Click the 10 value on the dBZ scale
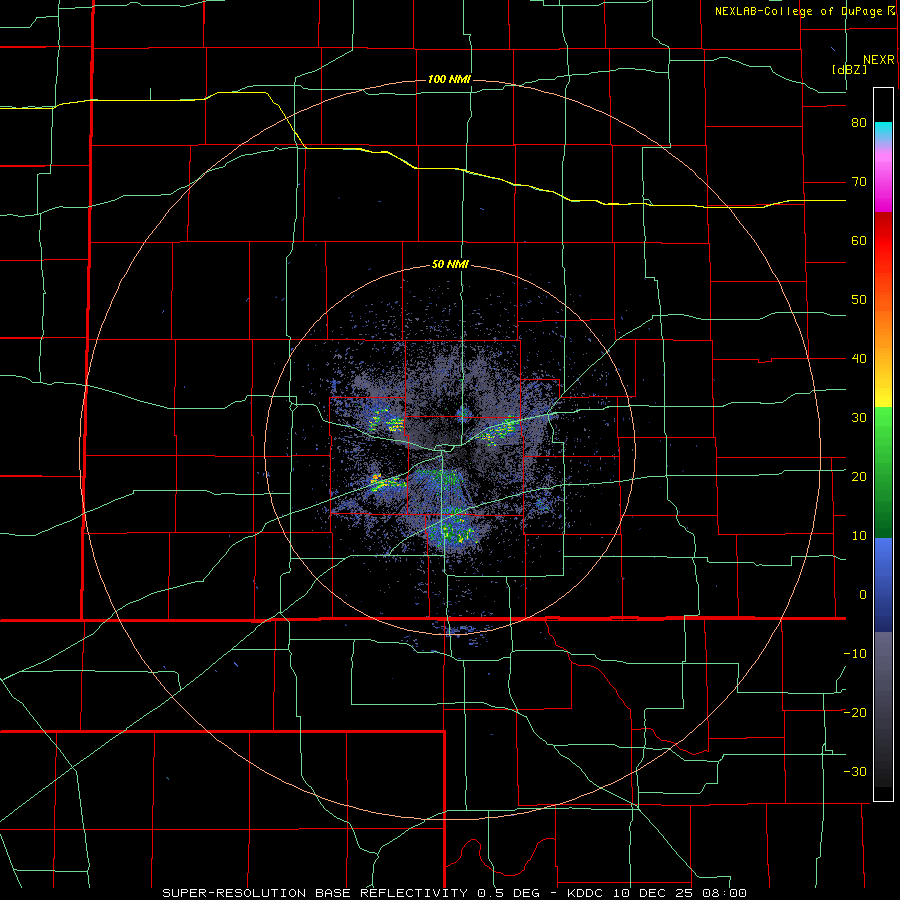 859,536
